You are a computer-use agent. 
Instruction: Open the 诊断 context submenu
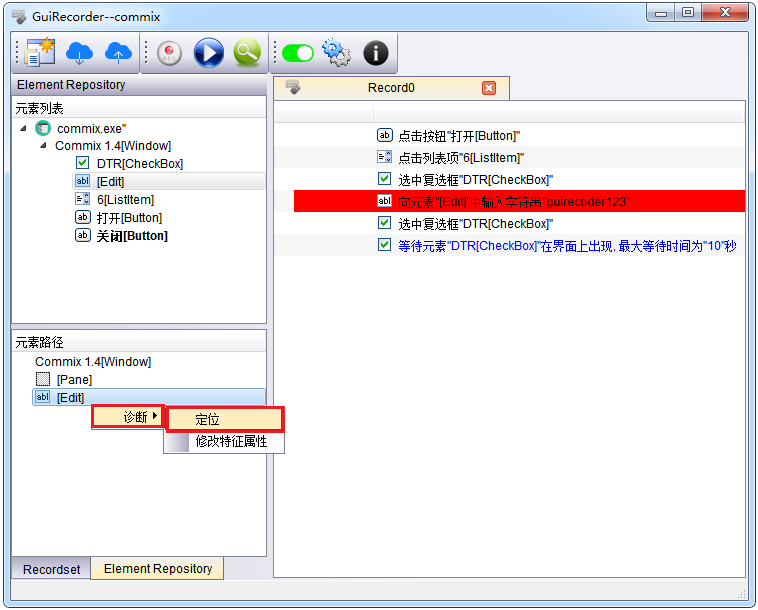pyautogui.click(x=128, y=417)
